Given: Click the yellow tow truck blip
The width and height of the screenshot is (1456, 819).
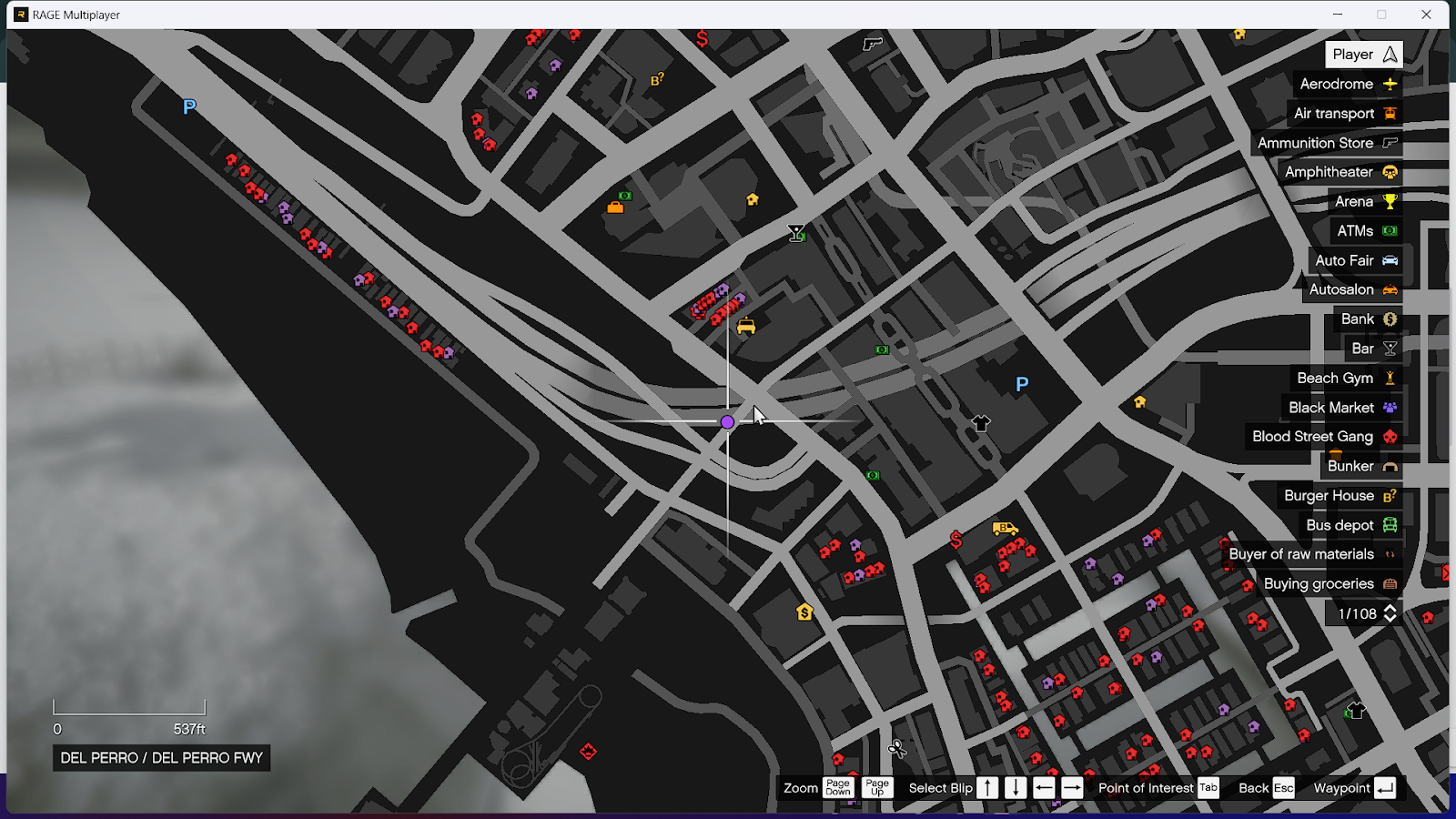Looking at the screenshot, I should click(x=1005, y=529).
